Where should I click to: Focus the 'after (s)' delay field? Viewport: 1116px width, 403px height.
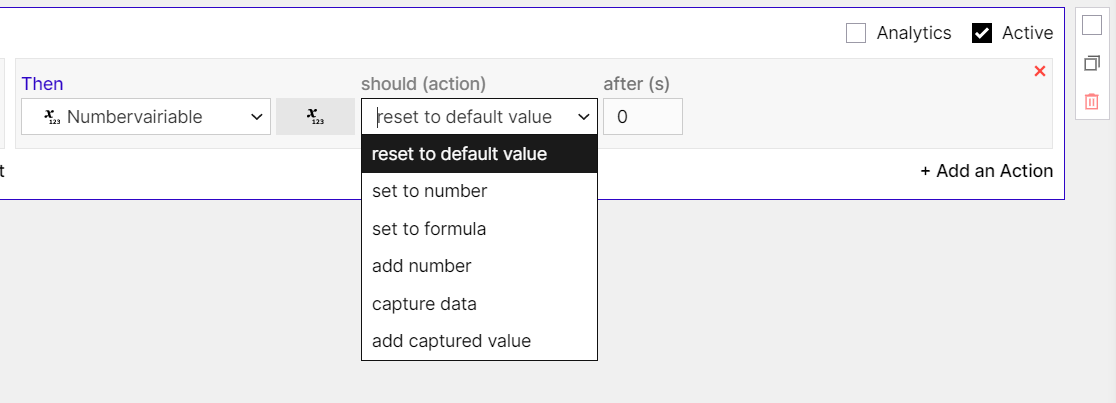point(643,117)
